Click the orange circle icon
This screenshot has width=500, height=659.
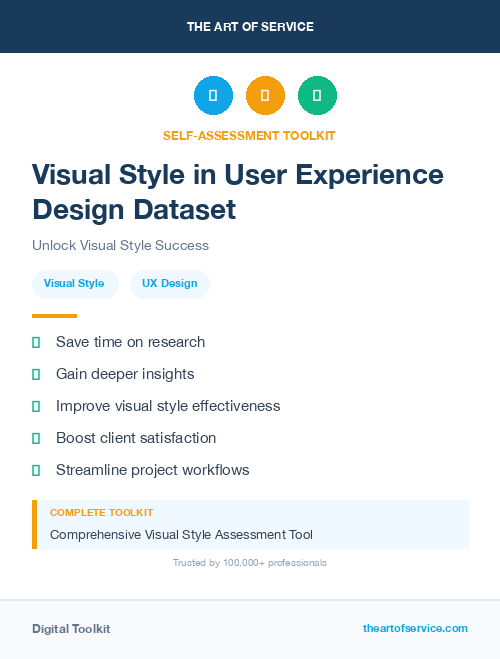point(265,95)
